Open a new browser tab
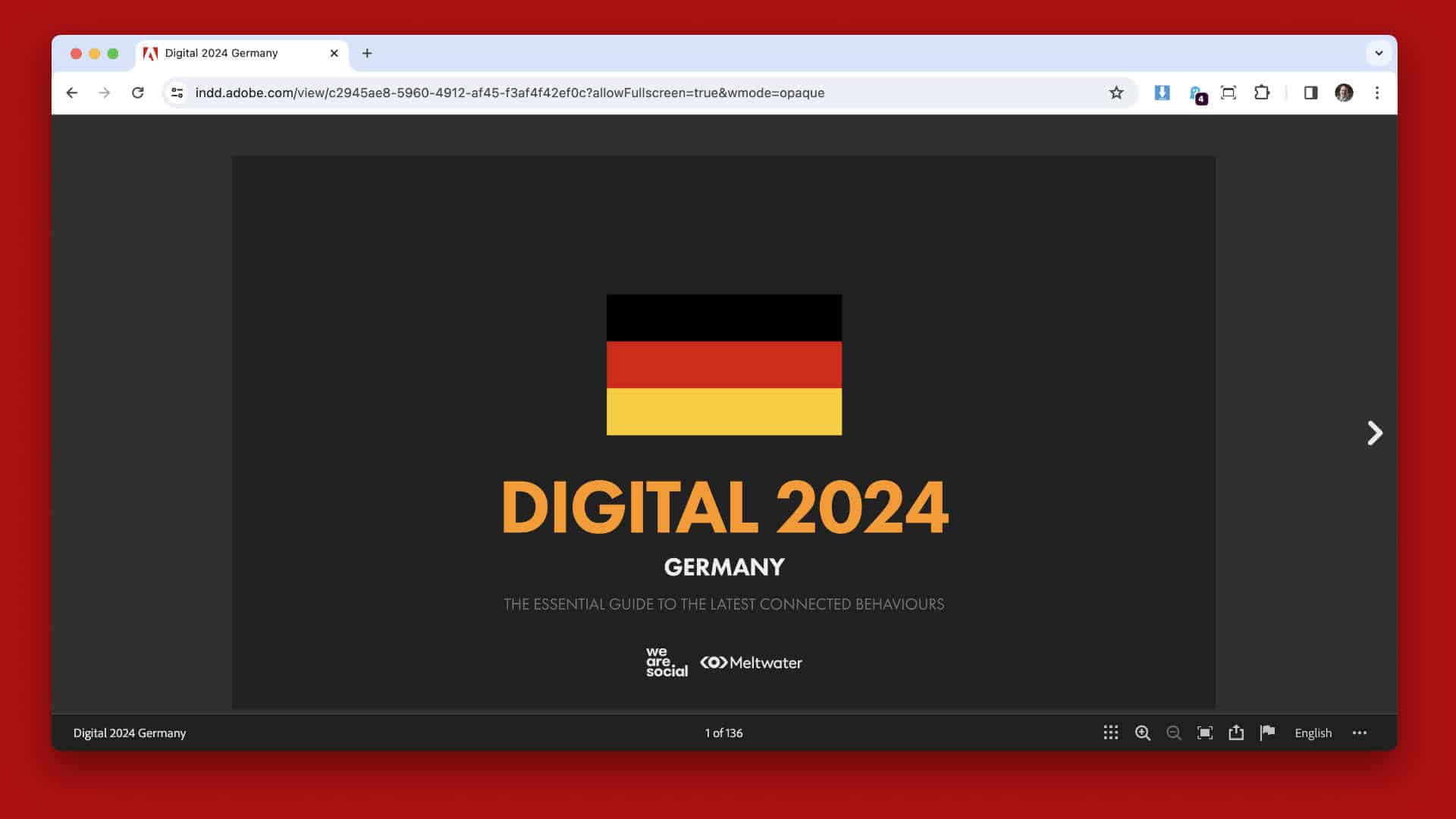This screenshot has height=819, width=1456. (368, 53)
